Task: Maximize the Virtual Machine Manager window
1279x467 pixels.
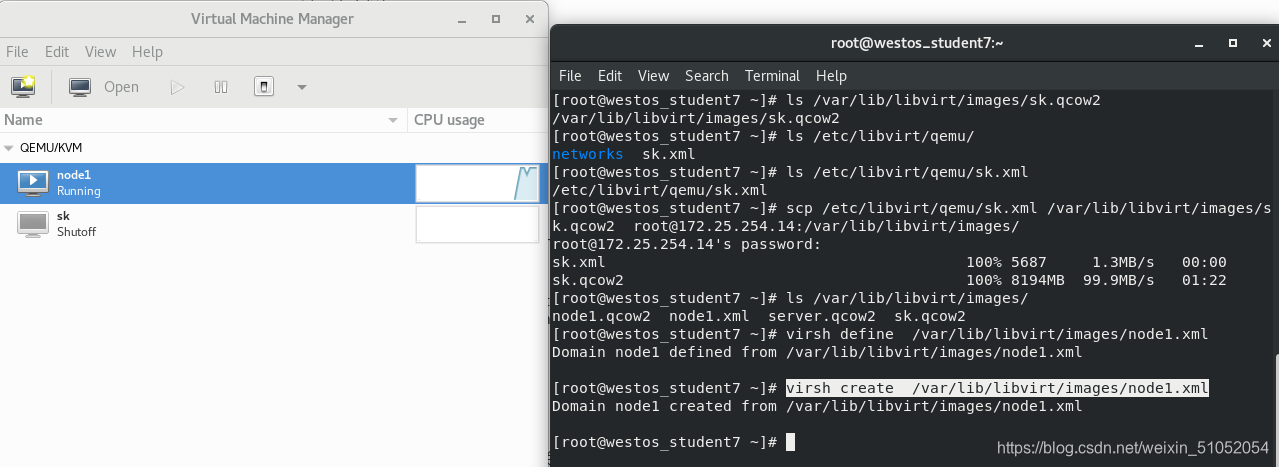Action: pos(496,19)
